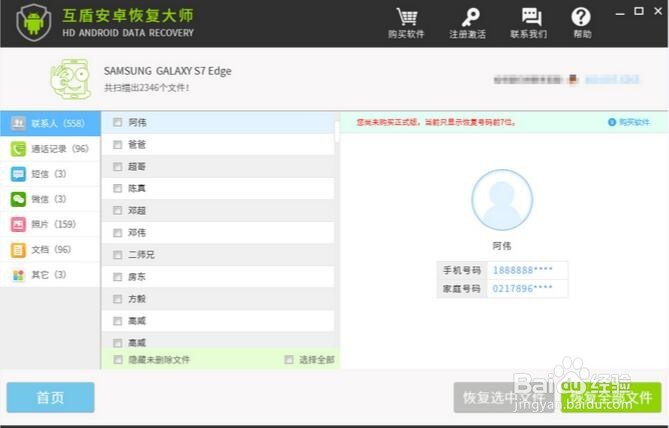Click the green 恢复全部文件 button
Screen dimensions: 669x428
611,398
